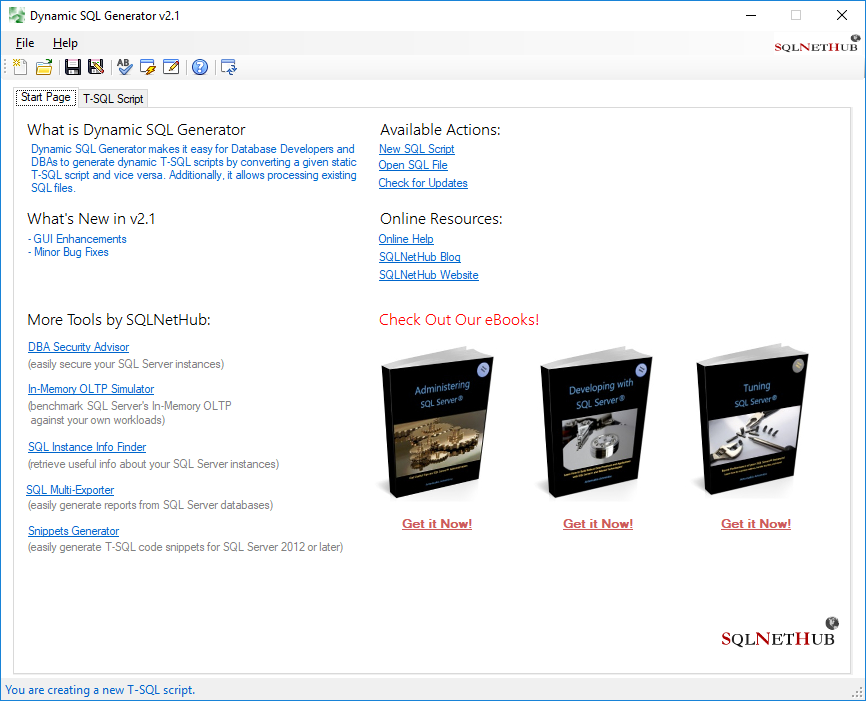Click Get it Now under Tuning SQL Server
This screenshot has height=701, width=866.
(756, 524)
